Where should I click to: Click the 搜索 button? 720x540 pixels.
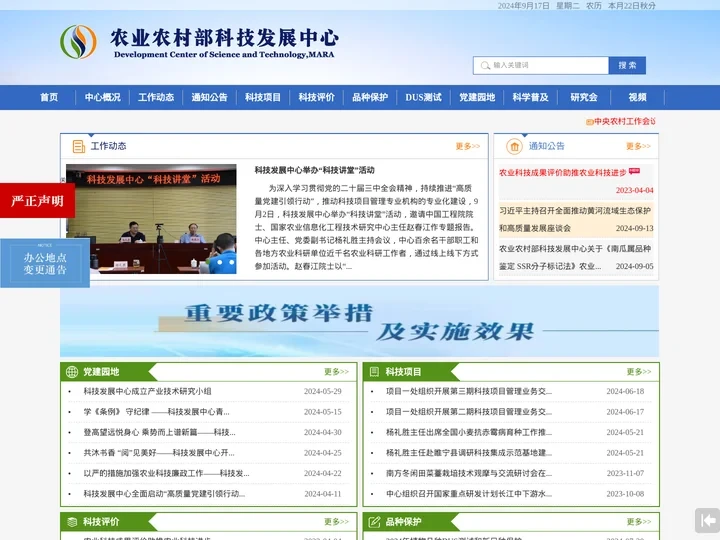(627, 66)
